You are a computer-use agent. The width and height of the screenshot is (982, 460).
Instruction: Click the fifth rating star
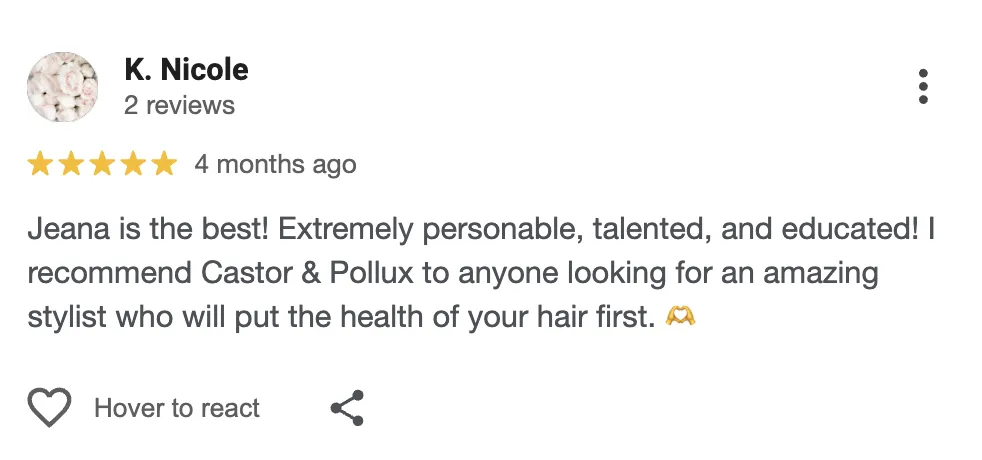[x=163, y=164]
